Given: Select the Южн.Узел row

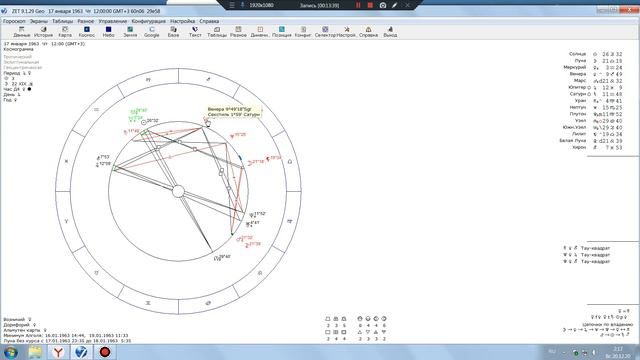Looking at the screenshot, I should pyautogui.click(x=593, y=127).
